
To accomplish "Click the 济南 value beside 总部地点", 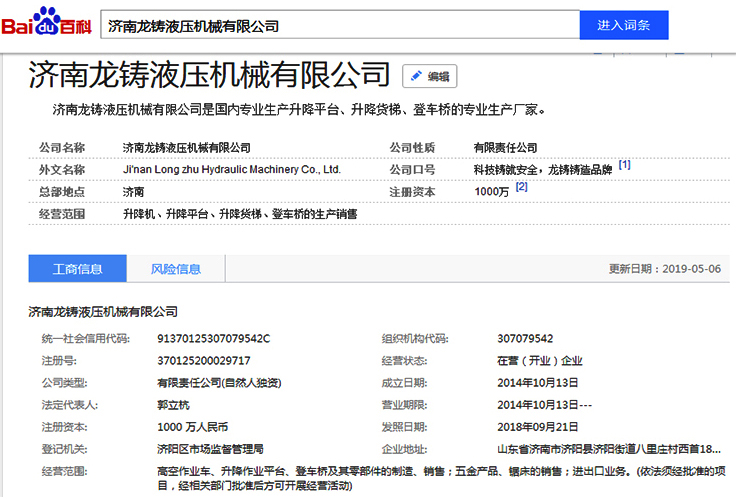I will [133, 192].
